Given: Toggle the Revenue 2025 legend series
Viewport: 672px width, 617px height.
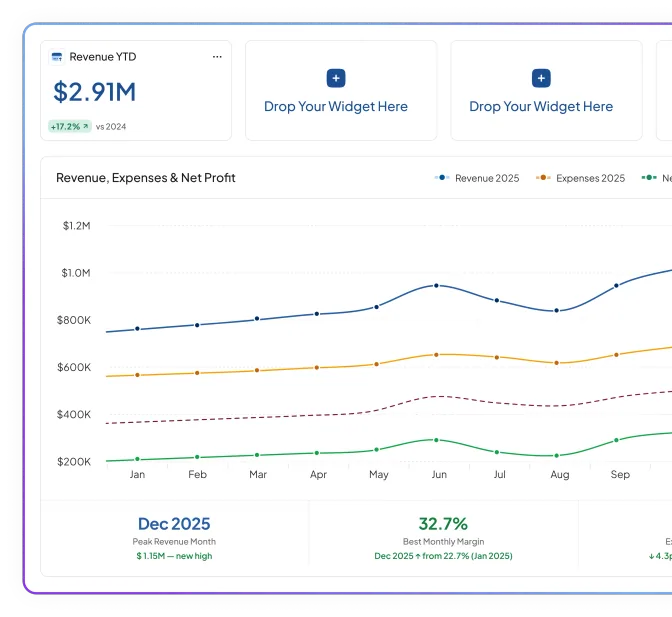Looking at the screenshot, I should coord(477,178).
